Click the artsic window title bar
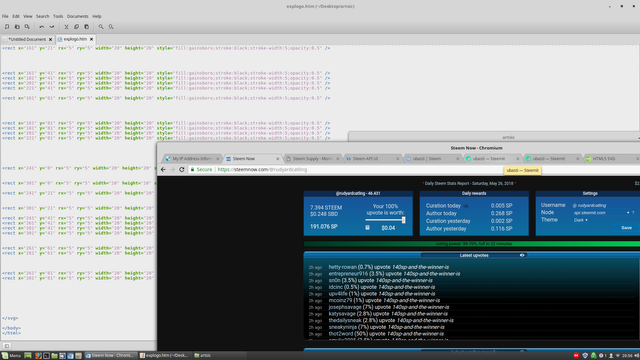Image resolution: width=640 pixels, height=360 pixels. [x=494, y=137]
